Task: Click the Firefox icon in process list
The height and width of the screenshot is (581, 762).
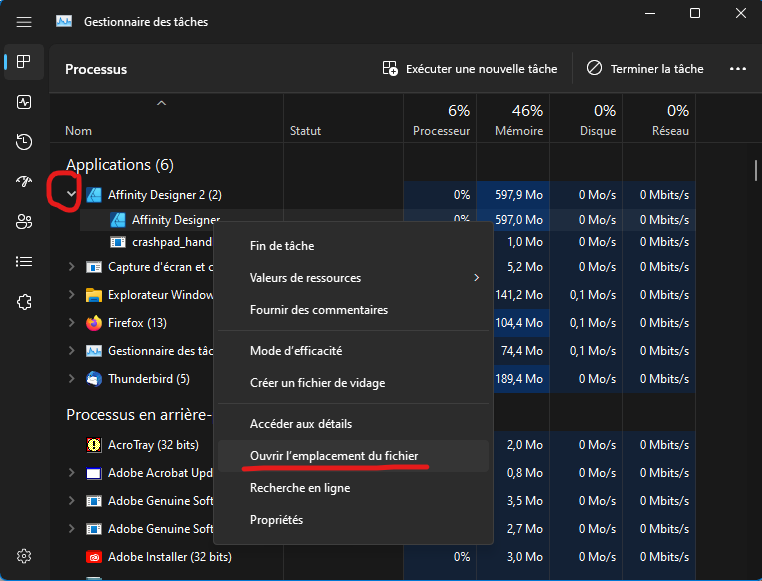Action: pyautogui.click(x=94, y=323)
